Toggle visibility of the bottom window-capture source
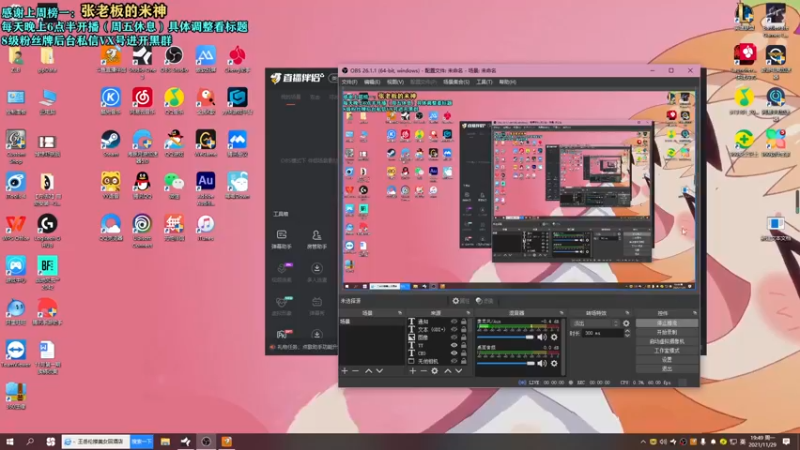Image resolution: width=800 pixels, height=450 pixels. (454, 361)
